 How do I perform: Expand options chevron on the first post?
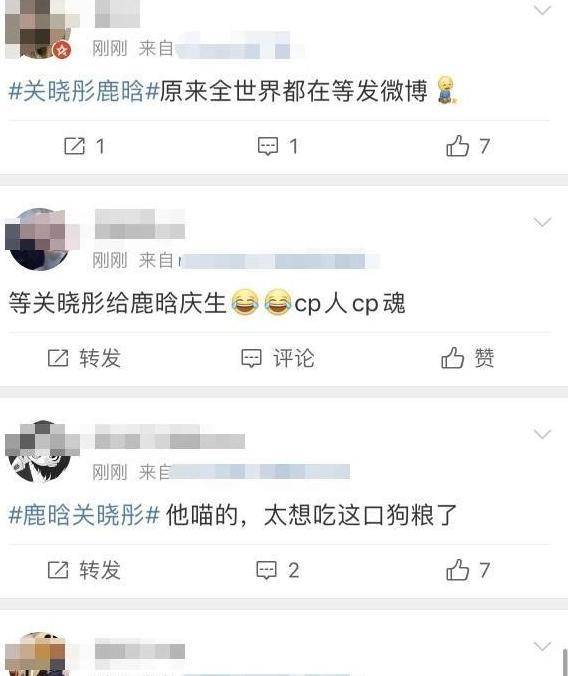(x=542, y=10)
